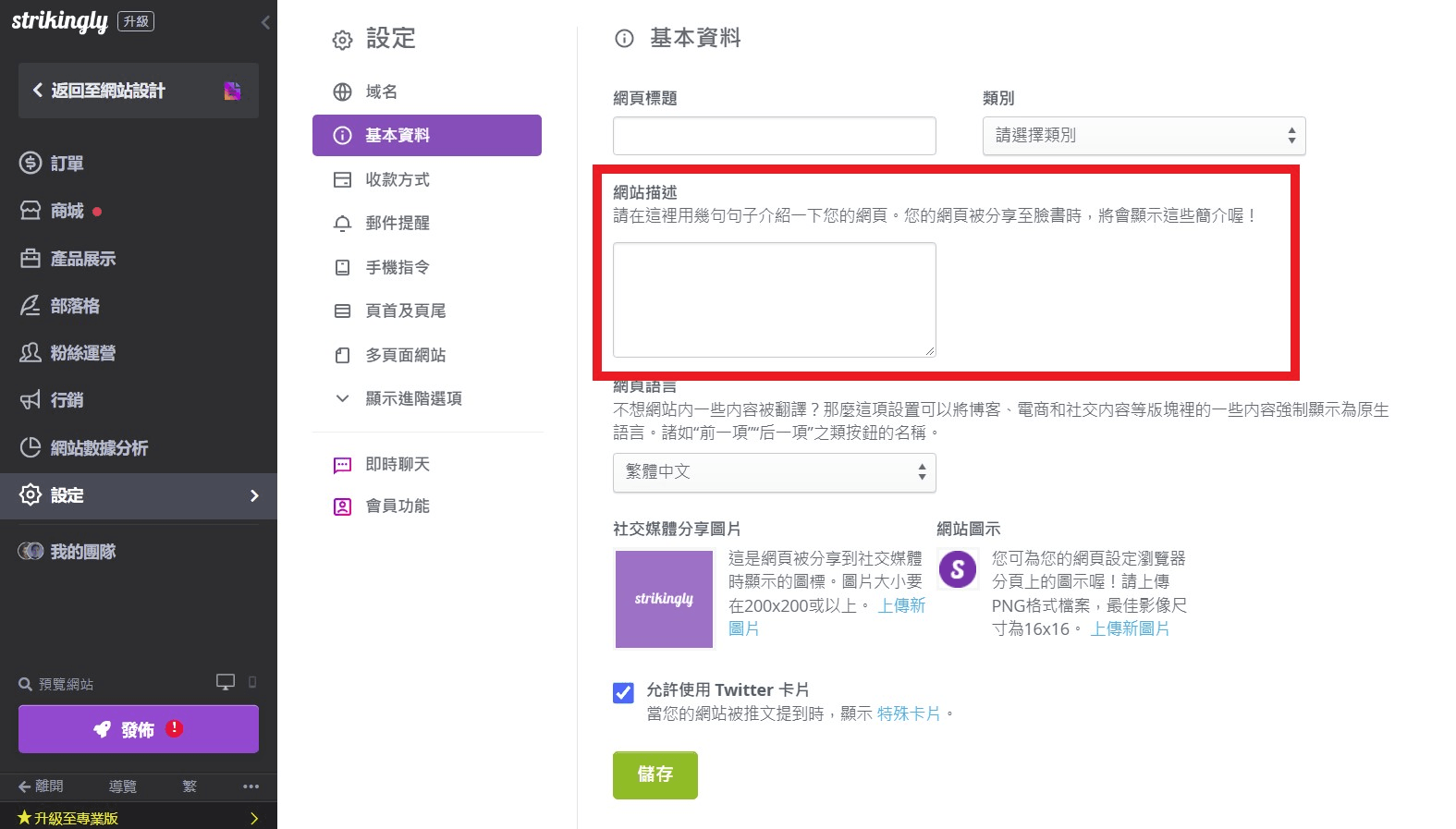
Task: Open 即時聊天 live chat settings
Action: coord(397,465)
